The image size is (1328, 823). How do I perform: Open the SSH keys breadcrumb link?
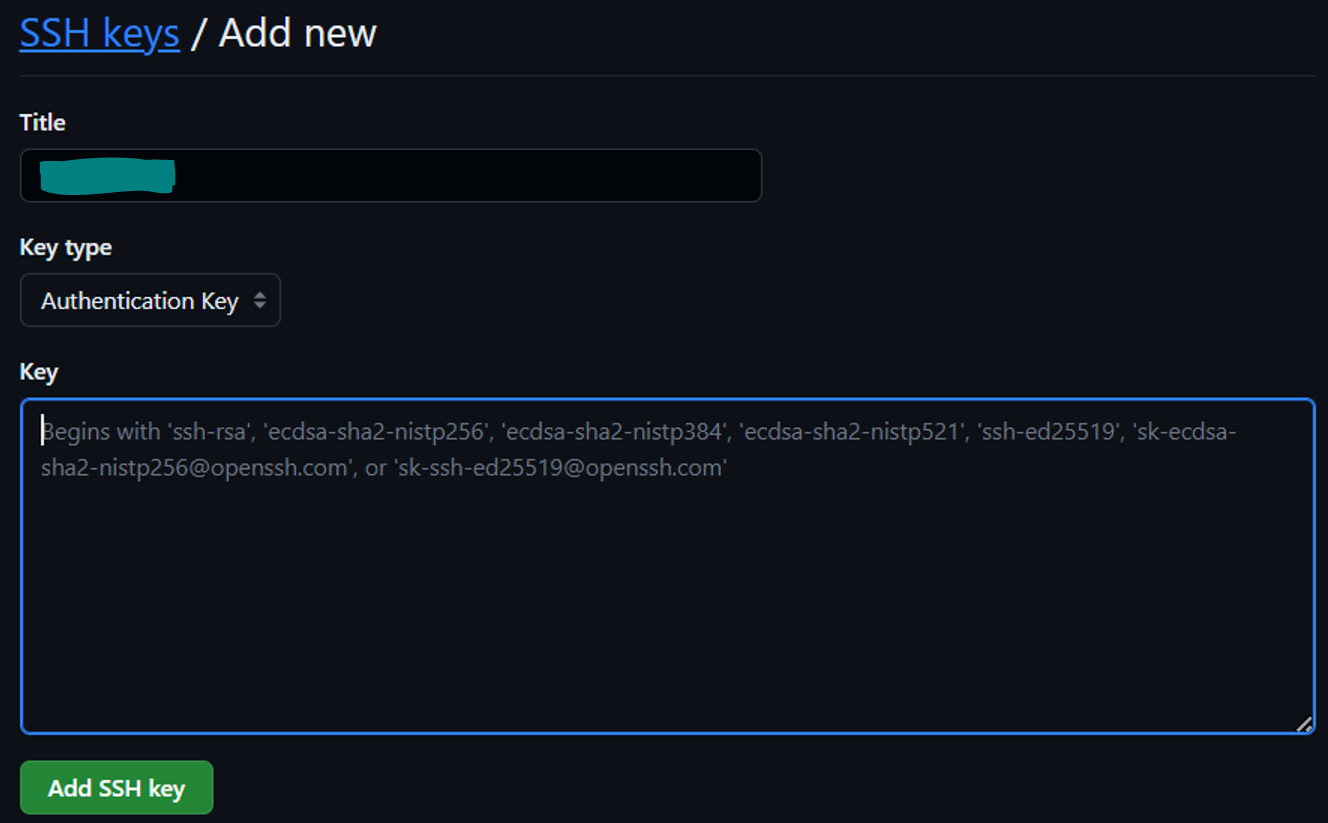click(99, 34)
